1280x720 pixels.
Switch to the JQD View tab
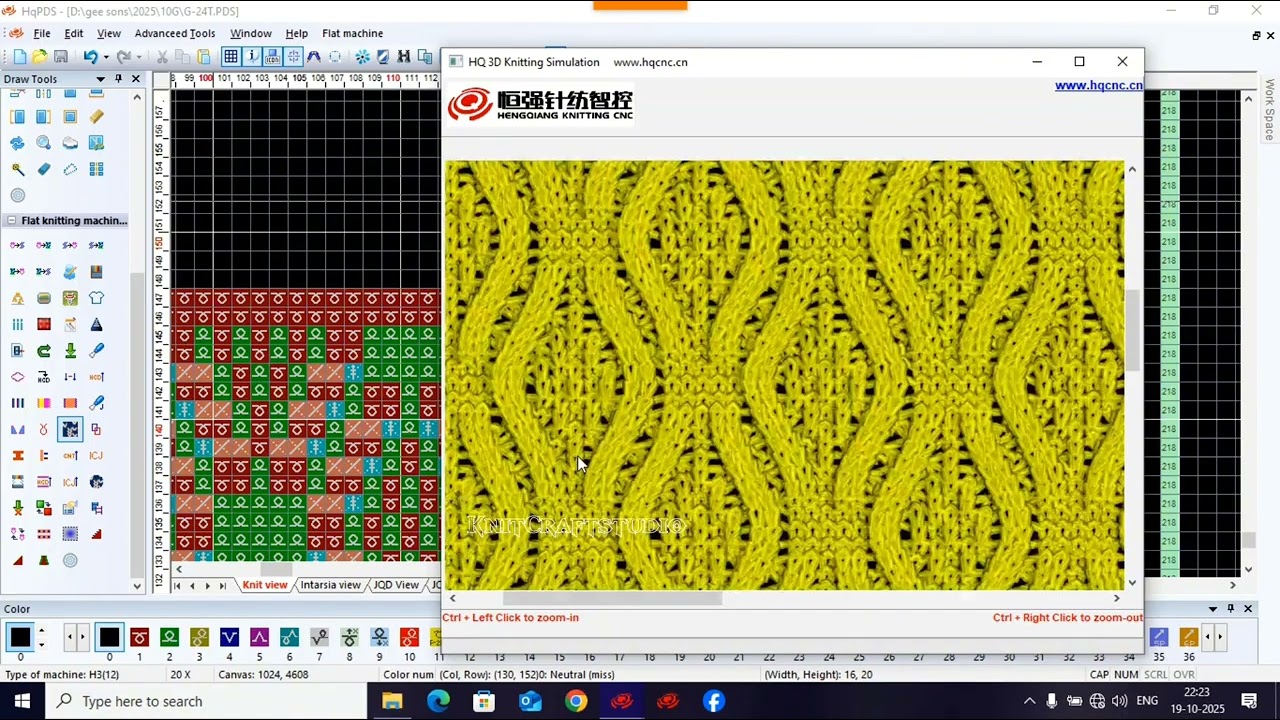tap(396, 585)
